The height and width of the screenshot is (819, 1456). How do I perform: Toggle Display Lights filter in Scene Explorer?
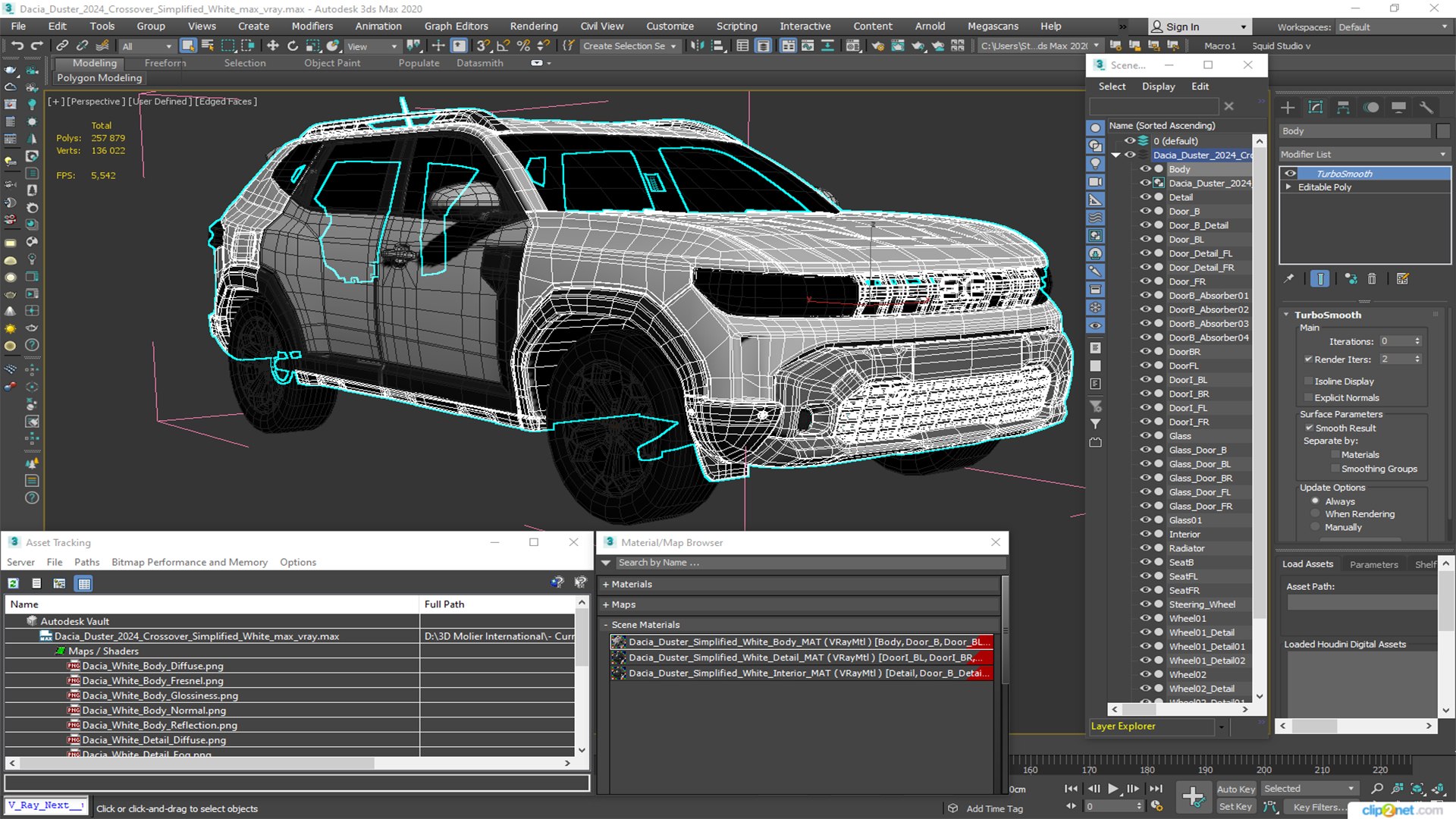[1096, 164]
